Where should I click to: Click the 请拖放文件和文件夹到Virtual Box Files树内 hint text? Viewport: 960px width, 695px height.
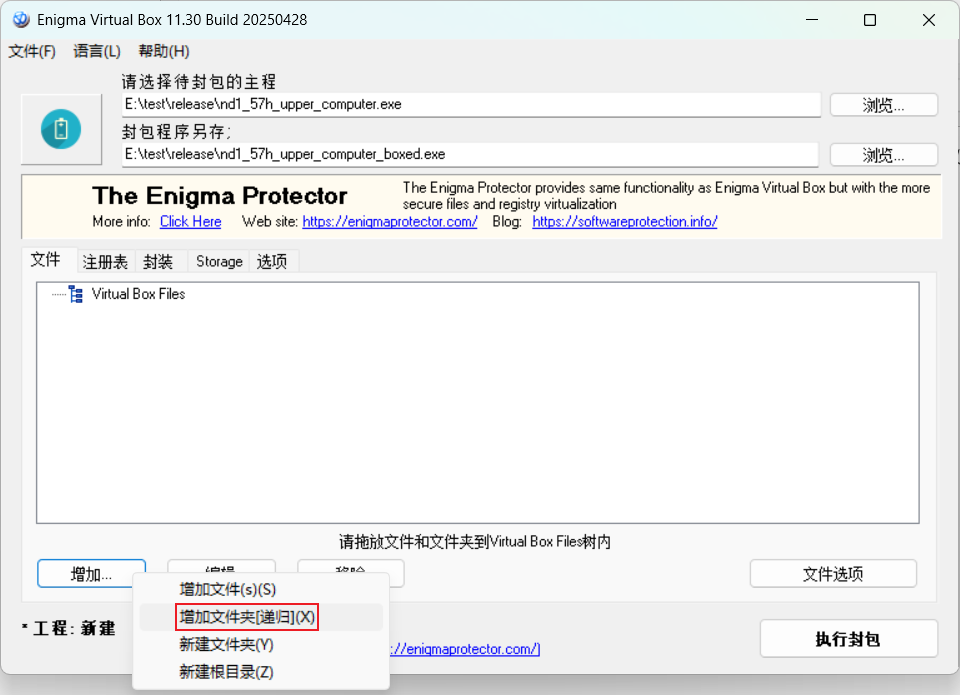(475, 542)
